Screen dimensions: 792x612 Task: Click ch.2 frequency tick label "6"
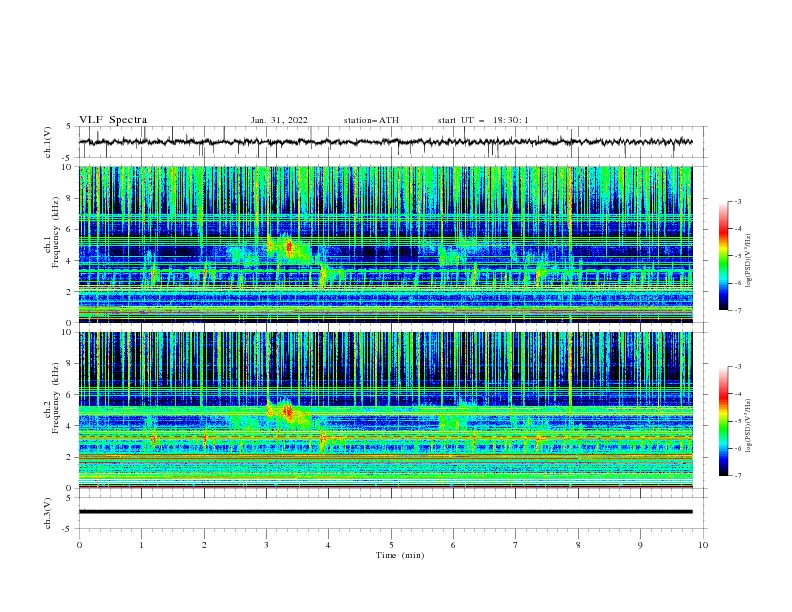[x=69, y=395]
